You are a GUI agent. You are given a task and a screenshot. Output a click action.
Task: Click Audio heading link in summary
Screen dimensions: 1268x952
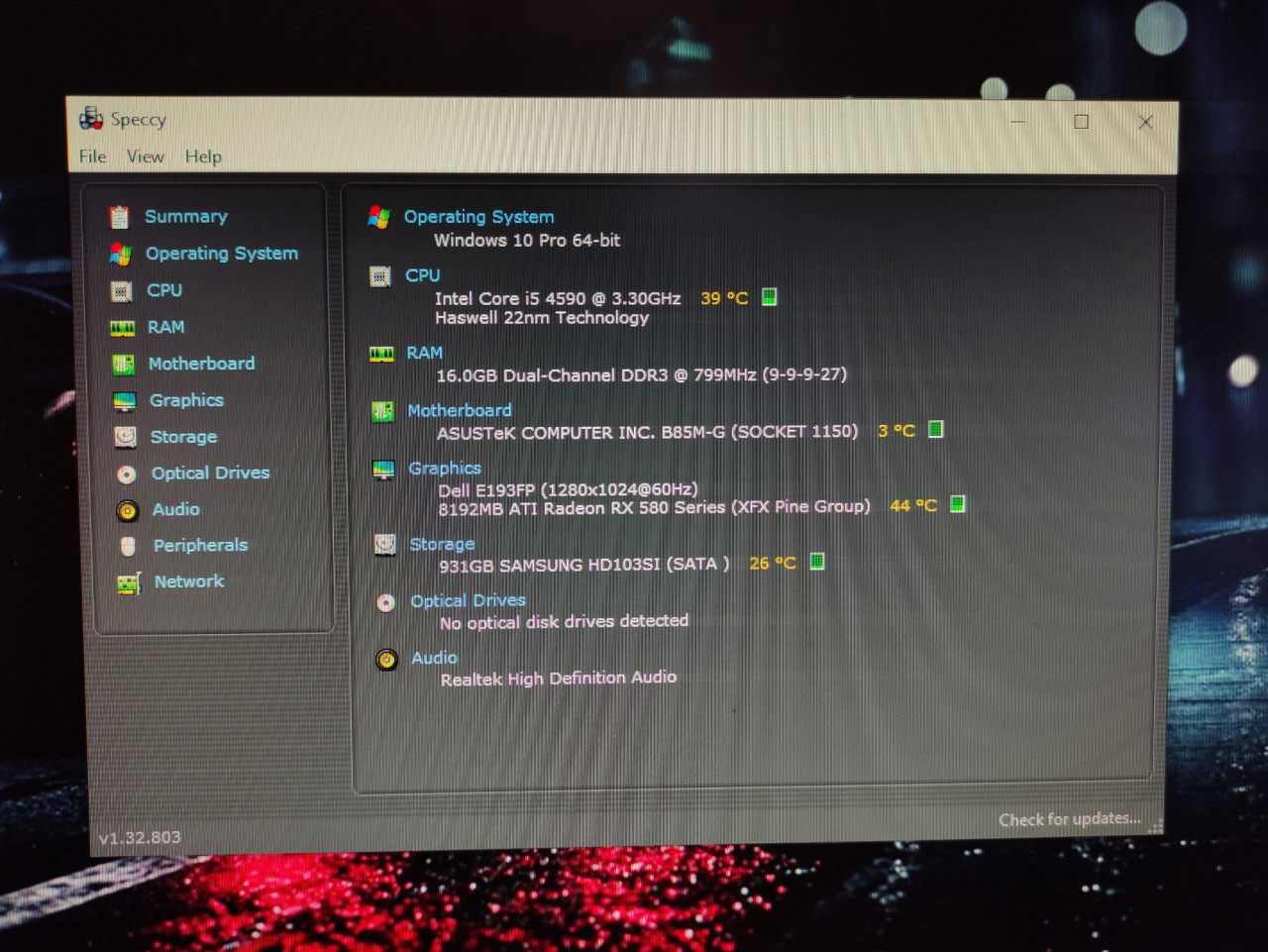click(x=434, y=658)
